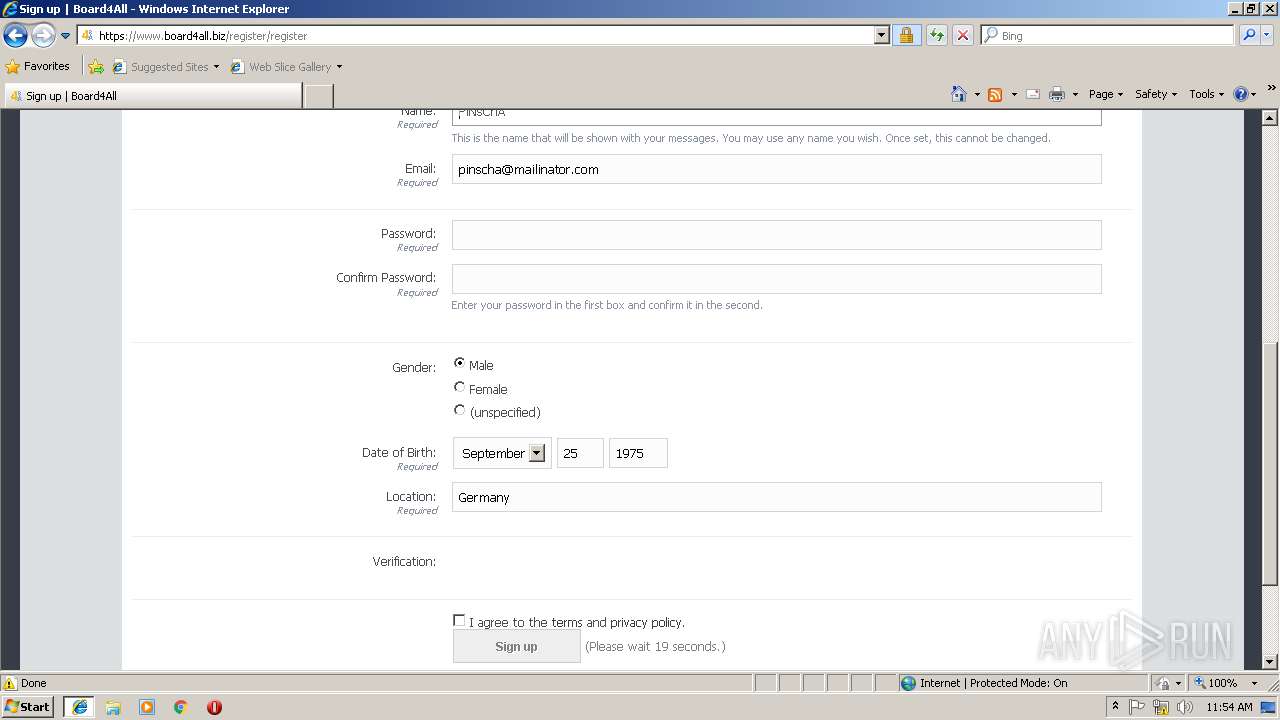
Task: Click the Confirm Password input field
Action: (776, 279)
